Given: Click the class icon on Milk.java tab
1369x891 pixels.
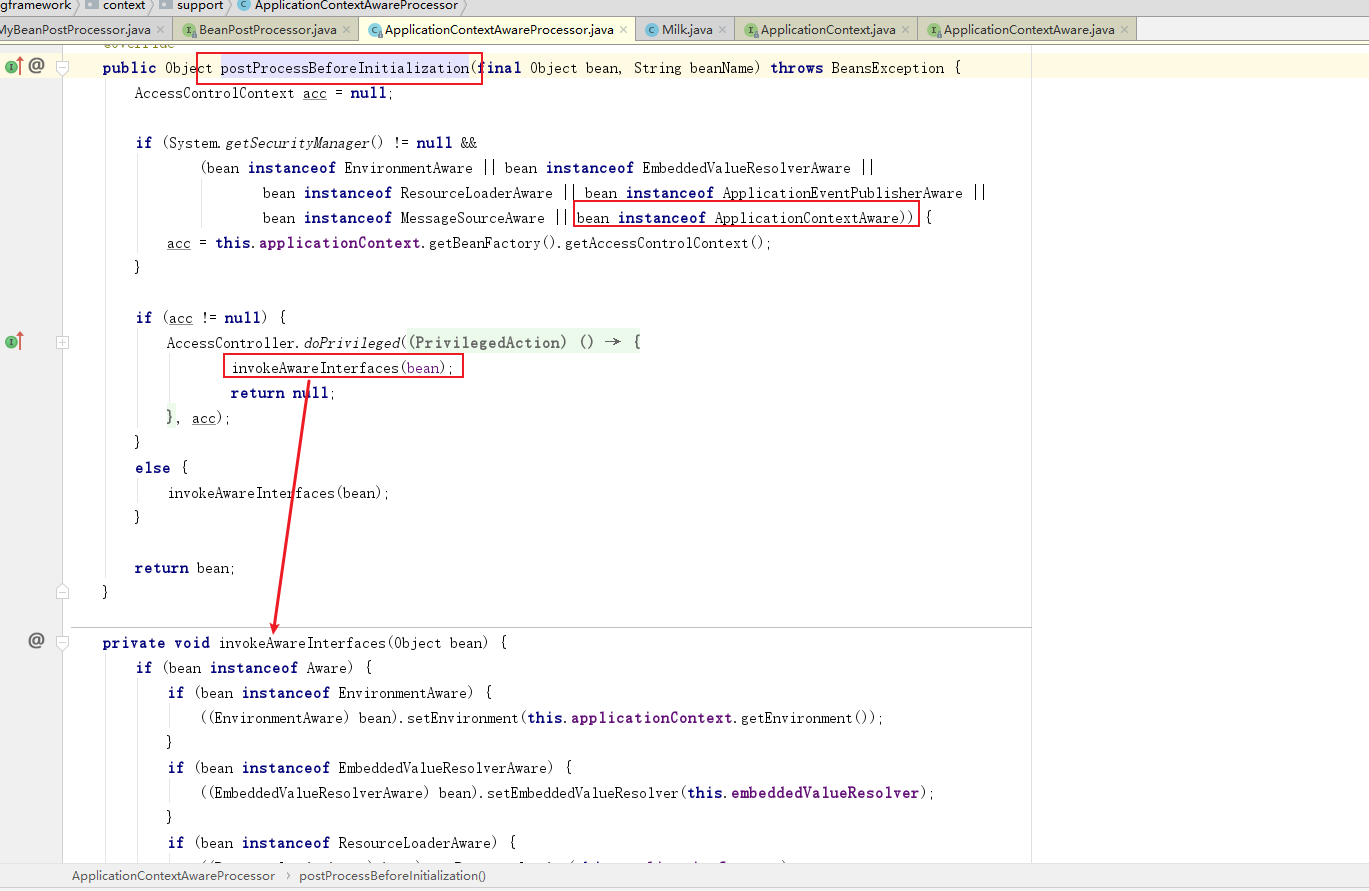Looking at the screenshot, I should 652,31.
